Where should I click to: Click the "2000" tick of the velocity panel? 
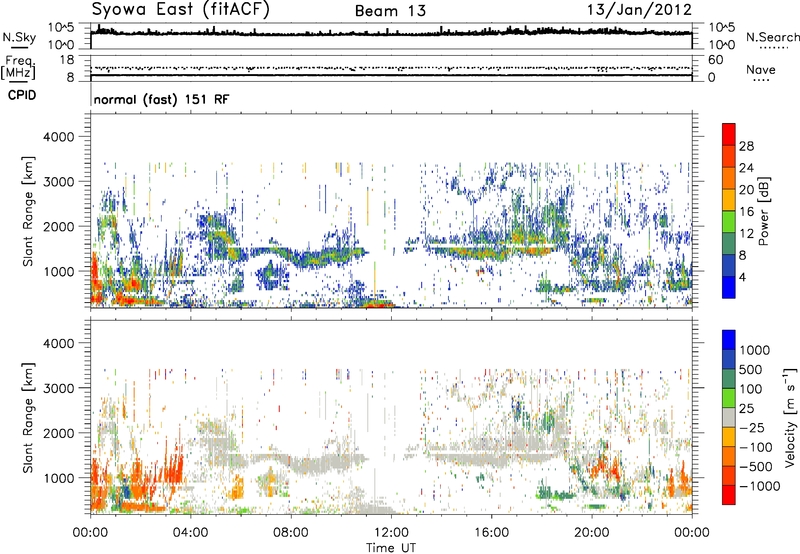(61, 433)
